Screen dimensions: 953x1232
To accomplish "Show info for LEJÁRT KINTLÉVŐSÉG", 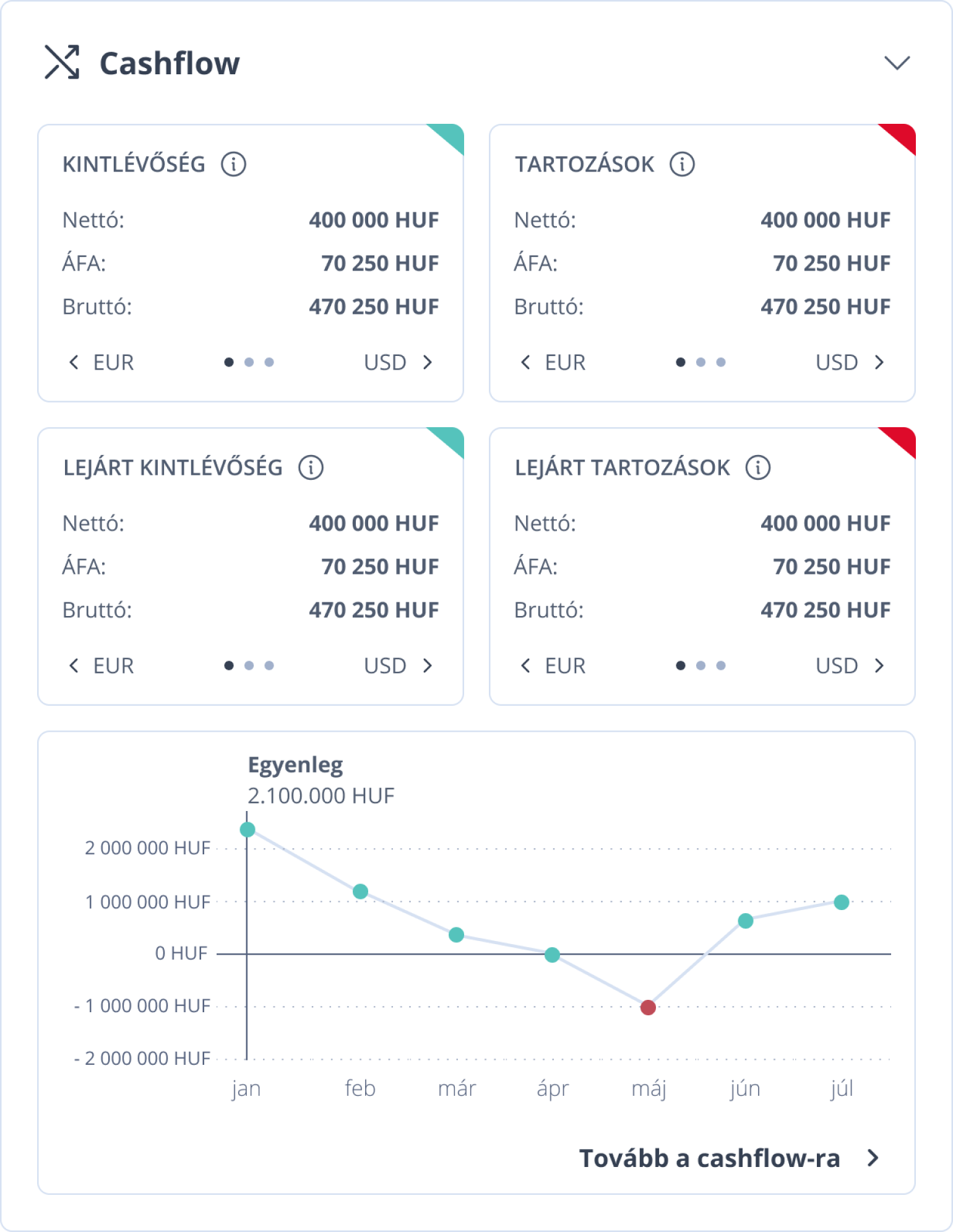I will pyautogui.click(x=311, y=467).
